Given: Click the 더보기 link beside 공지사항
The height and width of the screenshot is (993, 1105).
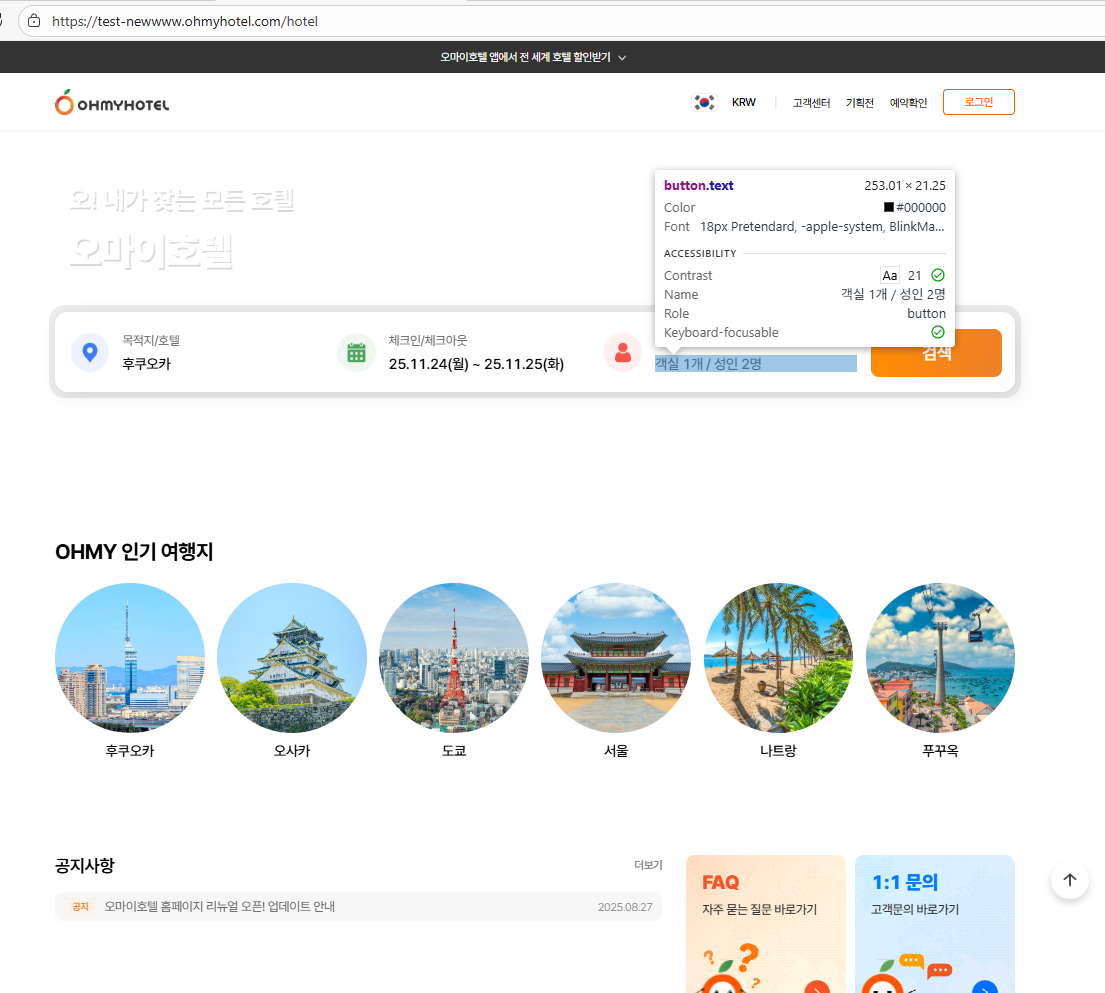Looking at the screenshot, I should [x=648, y=865].
